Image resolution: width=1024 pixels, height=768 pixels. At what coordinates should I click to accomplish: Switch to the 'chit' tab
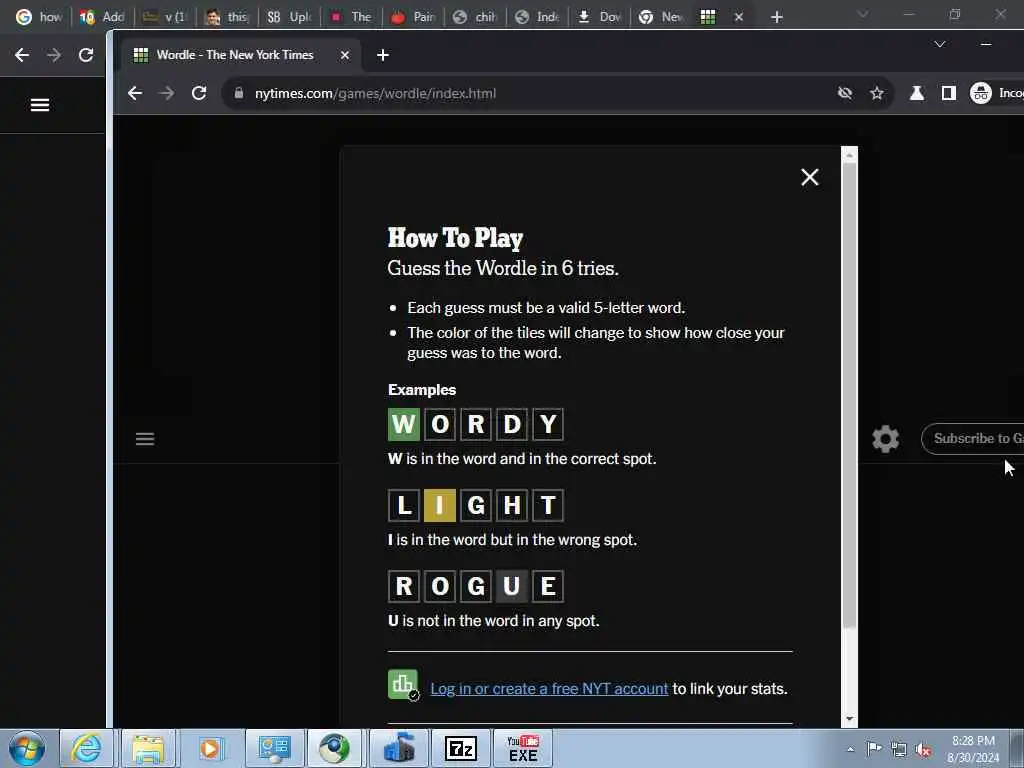[x=475, y=17]
